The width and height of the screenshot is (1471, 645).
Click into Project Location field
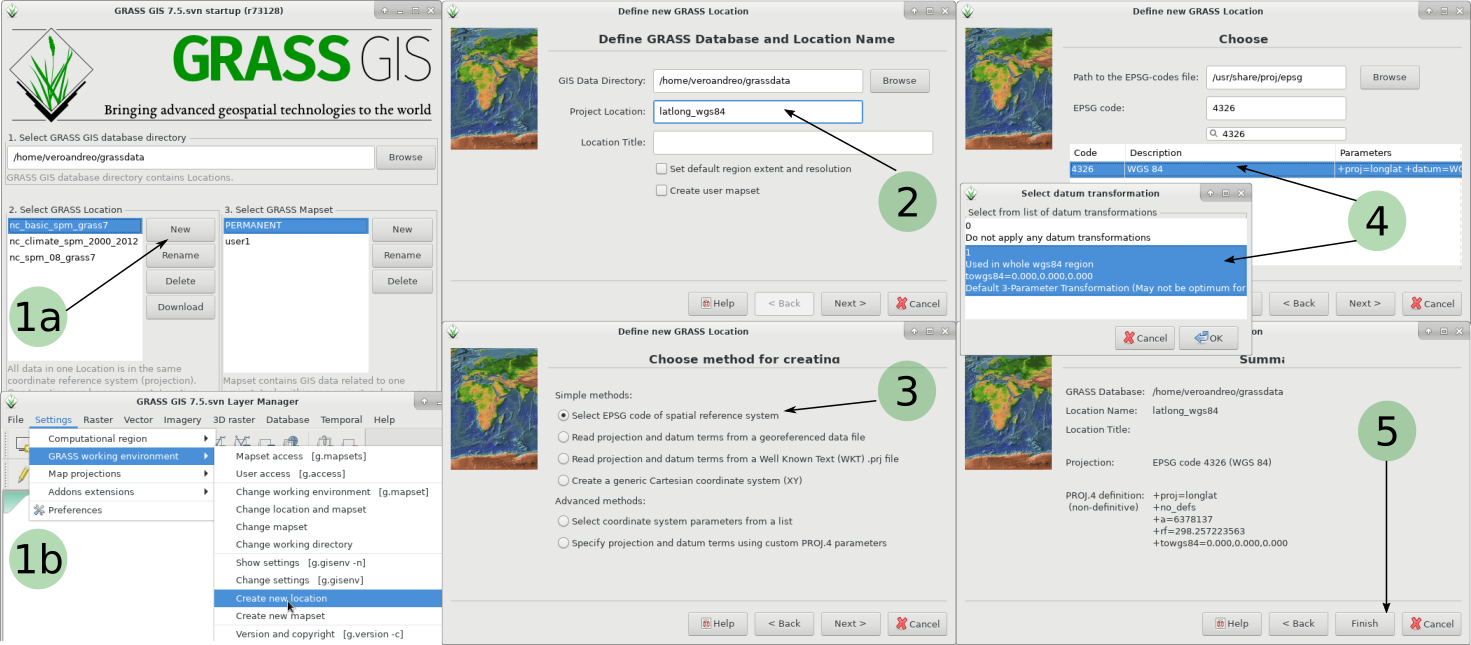tap(758, 111)
